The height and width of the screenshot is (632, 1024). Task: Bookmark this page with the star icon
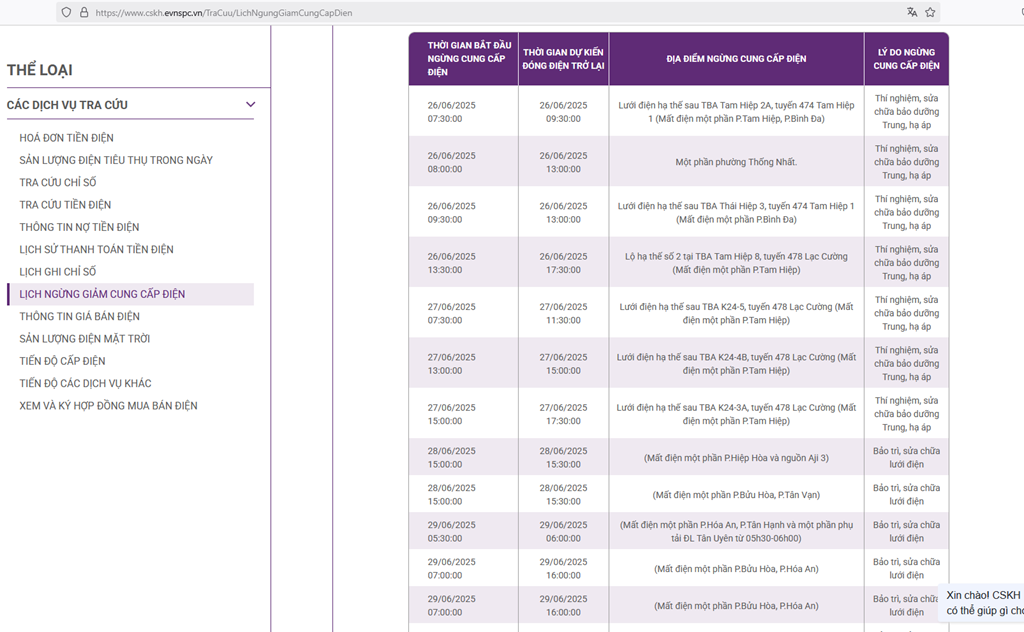(x=930, y=13)
